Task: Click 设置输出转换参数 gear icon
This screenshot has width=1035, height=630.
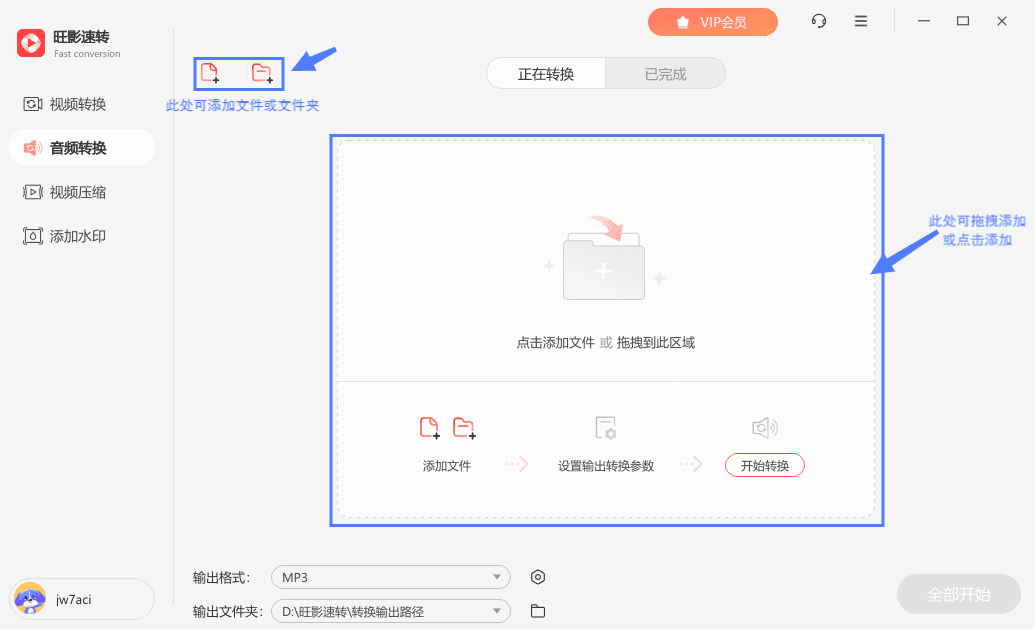Action: coord(606,426)
